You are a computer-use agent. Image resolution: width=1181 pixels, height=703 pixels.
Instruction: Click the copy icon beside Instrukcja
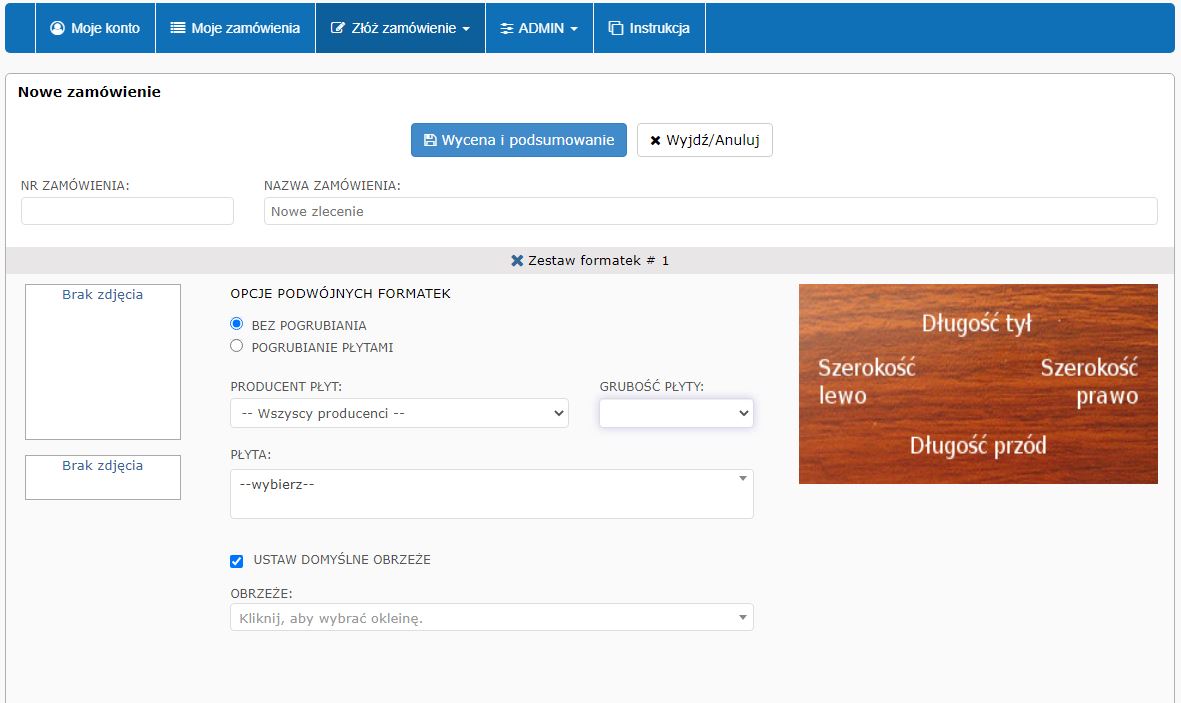(616, 29)
